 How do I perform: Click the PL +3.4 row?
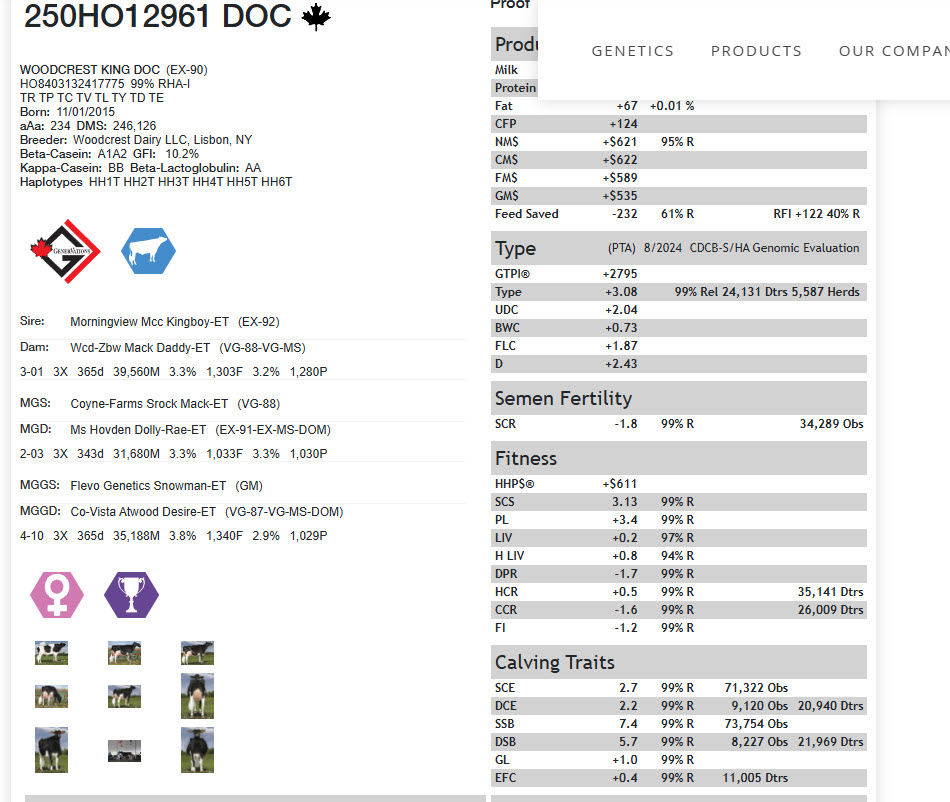click(679, 520)
